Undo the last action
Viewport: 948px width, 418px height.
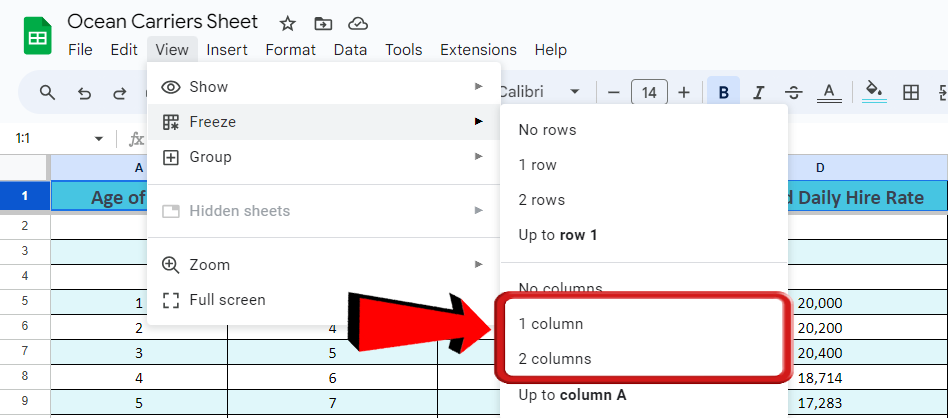(x=84, y=92)
